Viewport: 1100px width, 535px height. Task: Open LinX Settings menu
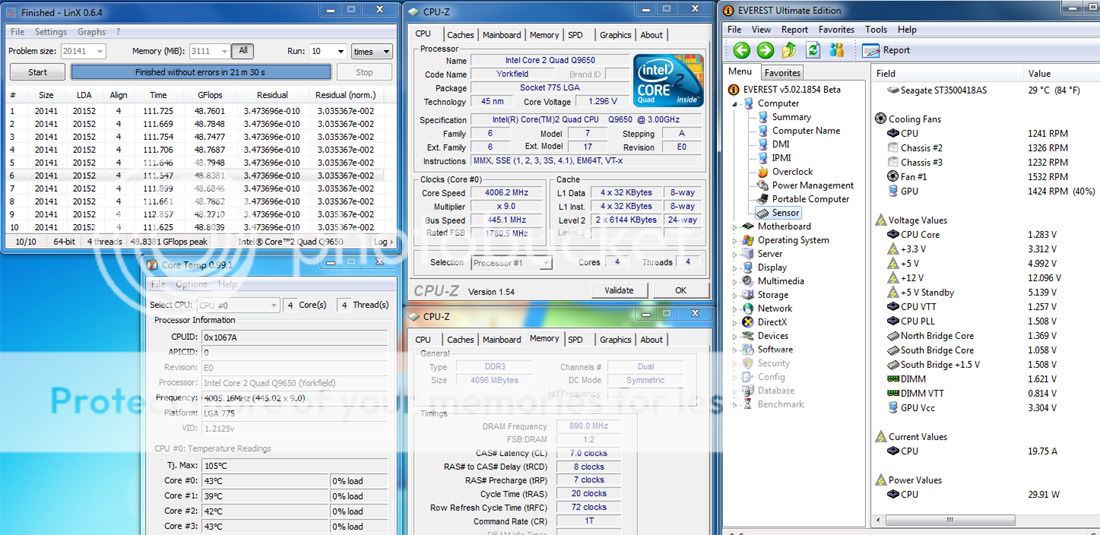(x=51, y=32)
